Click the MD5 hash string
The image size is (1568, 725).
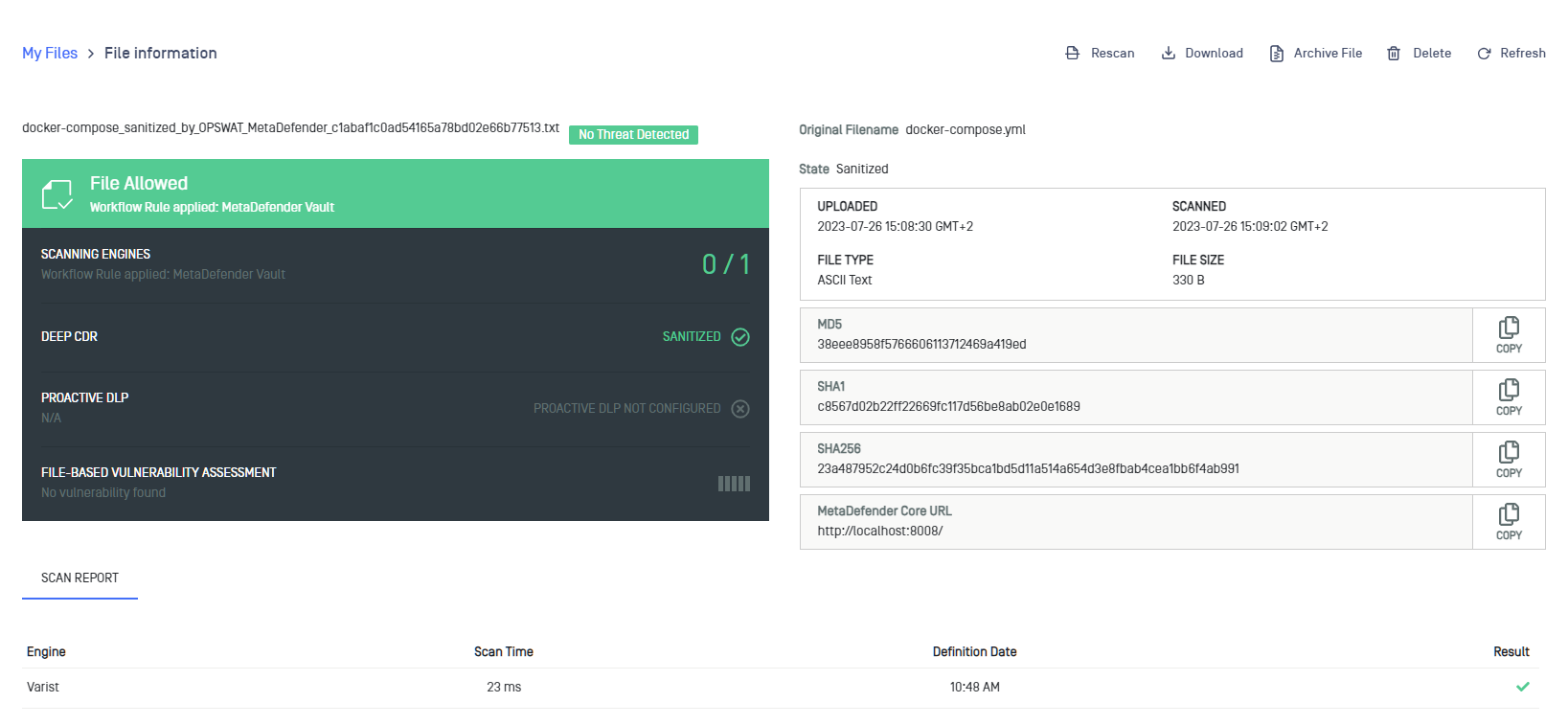pos(921,345)
